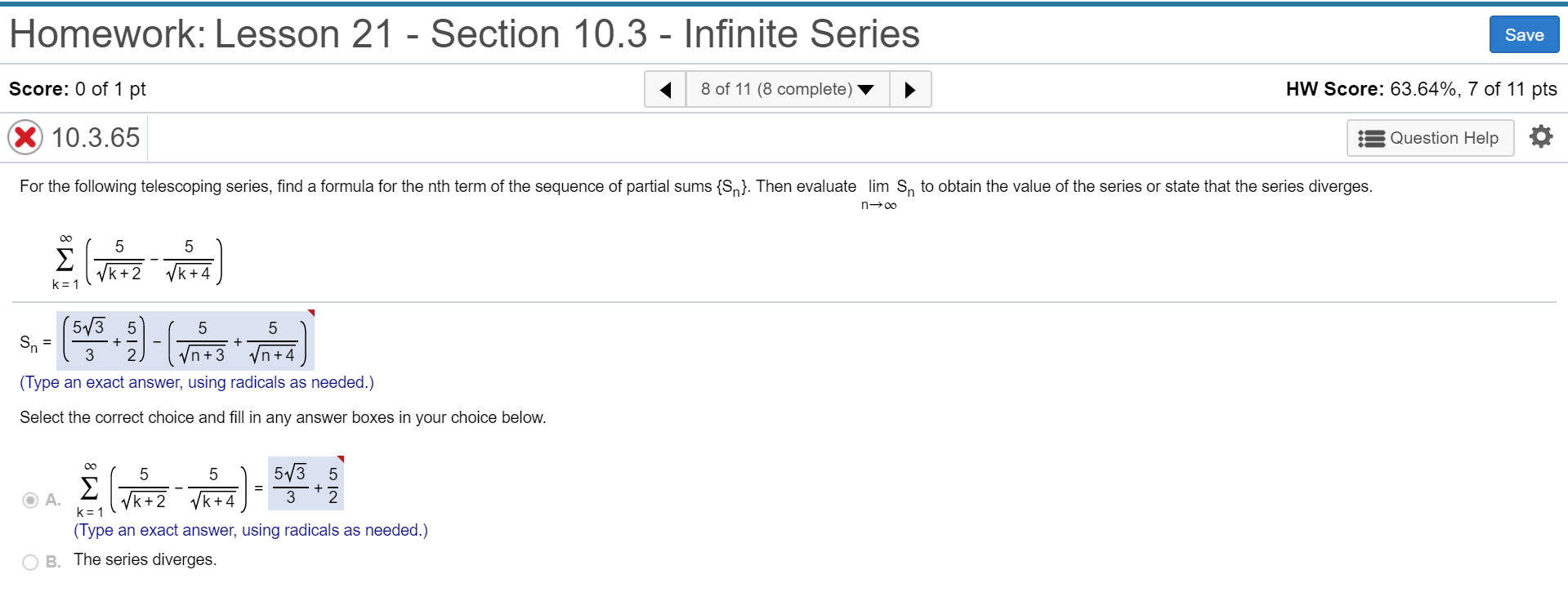The height and width of the screenshot is (610, 1568).
Task: Click the Question Help list icon
Action: [x=1370, y=137]
